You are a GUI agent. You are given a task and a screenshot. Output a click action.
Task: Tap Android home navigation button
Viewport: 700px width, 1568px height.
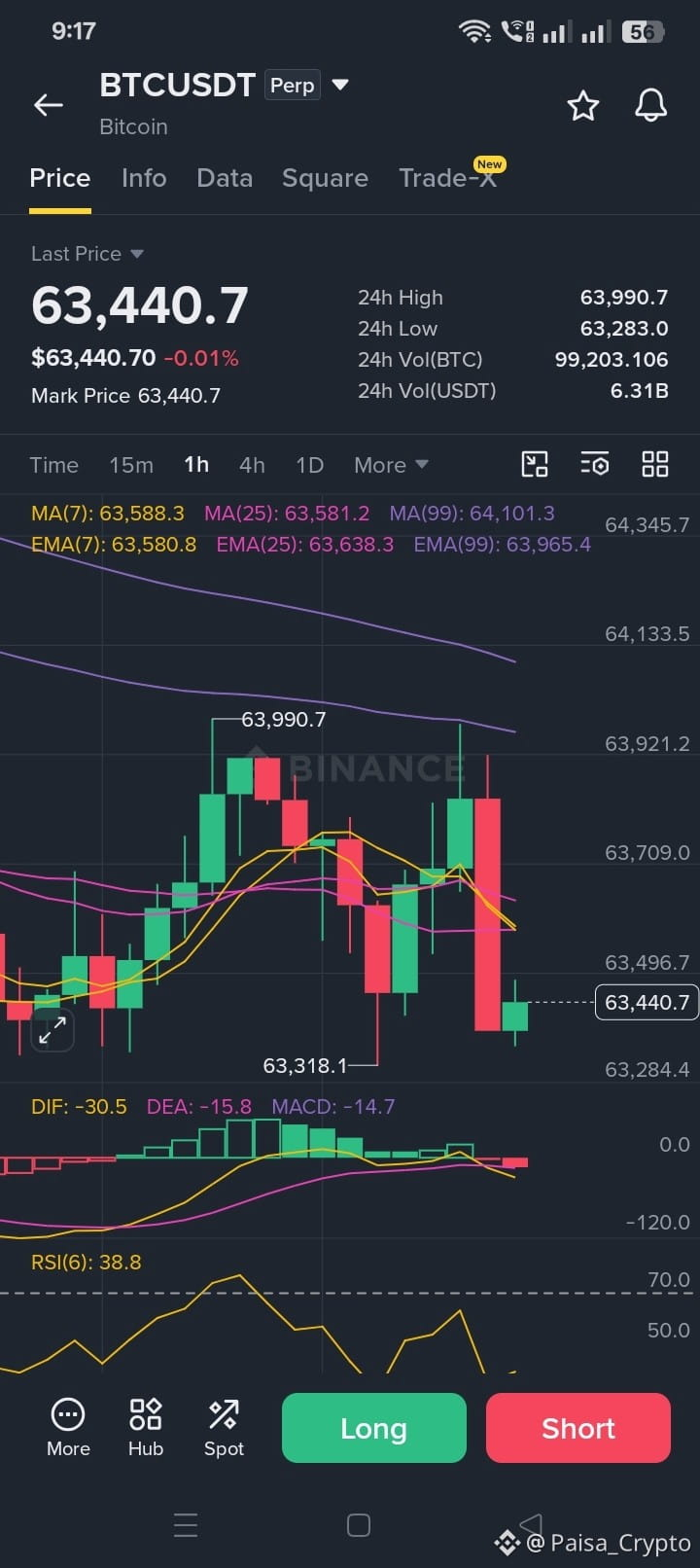(x=359, y=1525)
